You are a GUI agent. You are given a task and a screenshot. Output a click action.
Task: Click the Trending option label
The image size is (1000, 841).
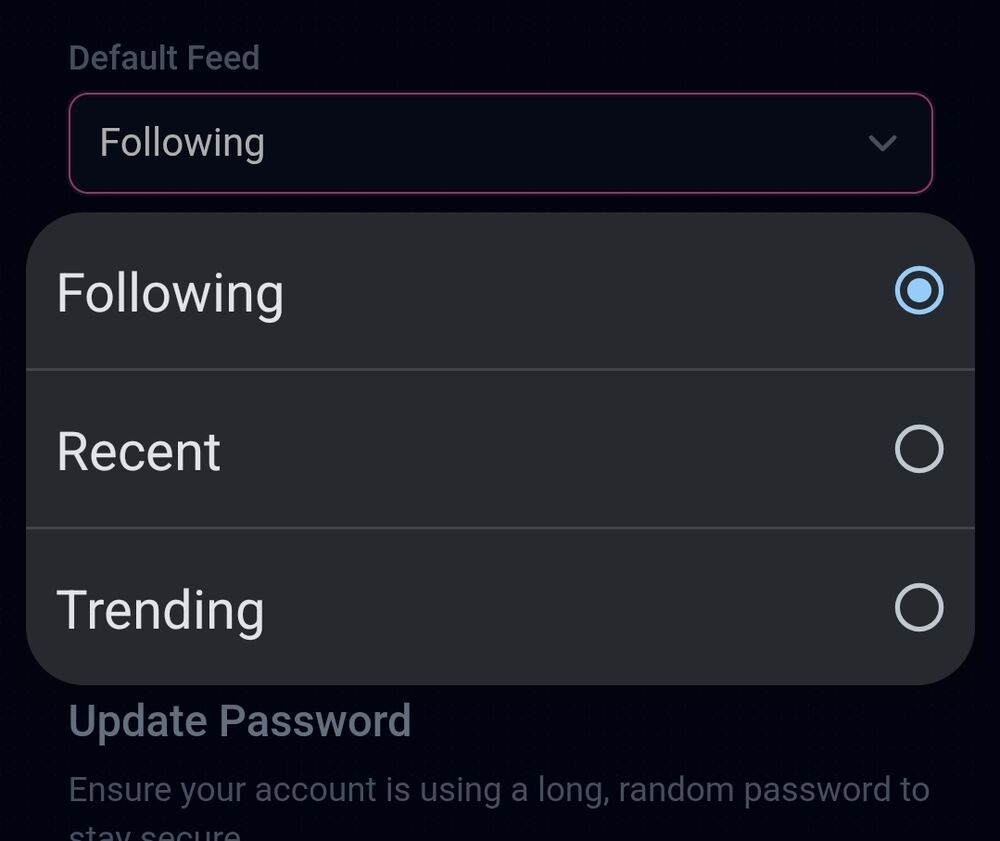[160, 609]
